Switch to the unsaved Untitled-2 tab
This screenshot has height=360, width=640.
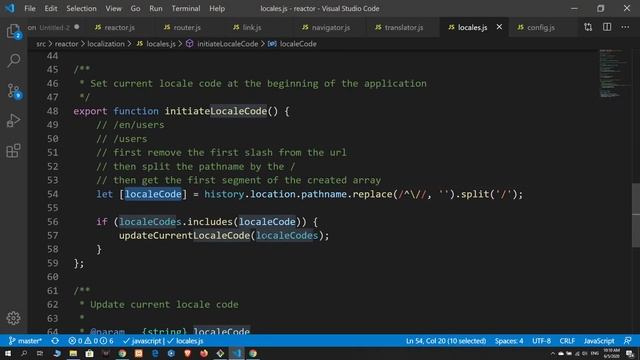(x=54, y=27)
